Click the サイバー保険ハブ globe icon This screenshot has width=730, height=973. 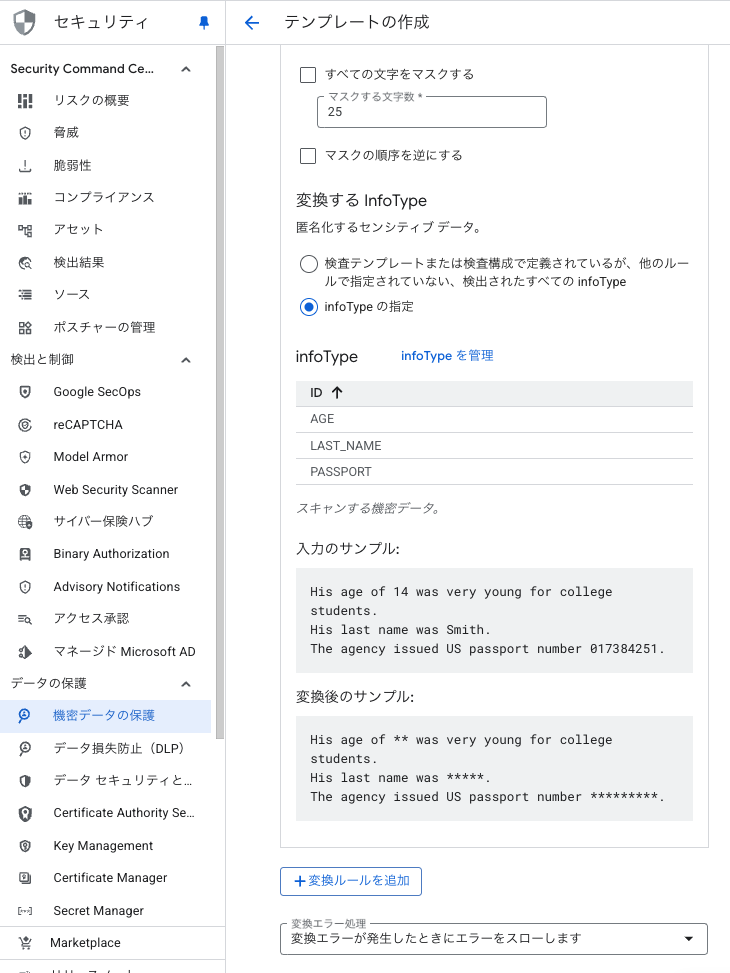[25, 522]
